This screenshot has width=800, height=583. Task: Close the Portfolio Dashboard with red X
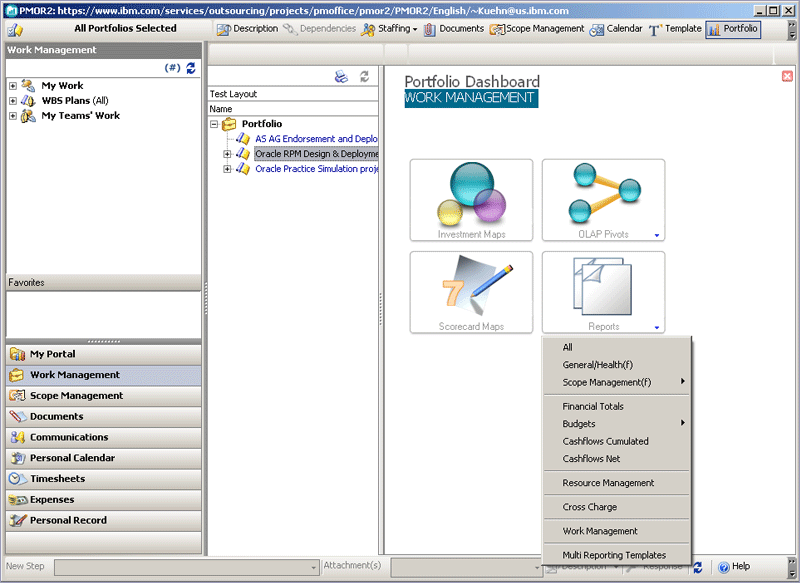(x=787, y=76)
